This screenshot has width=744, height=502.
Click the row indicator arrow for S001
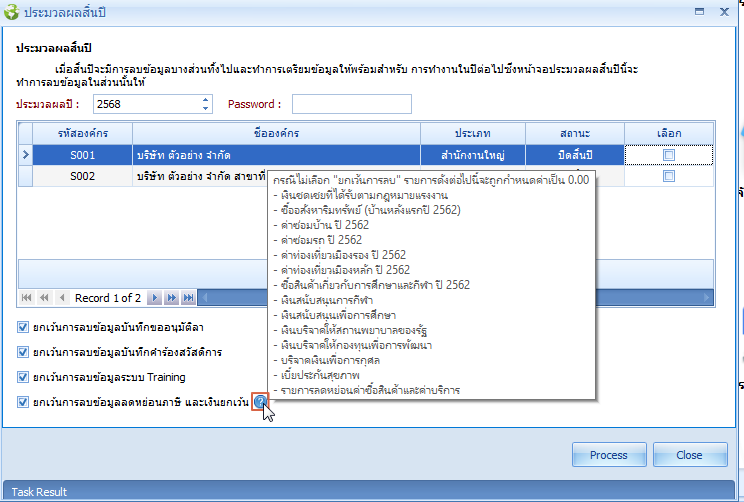point(25,155)
